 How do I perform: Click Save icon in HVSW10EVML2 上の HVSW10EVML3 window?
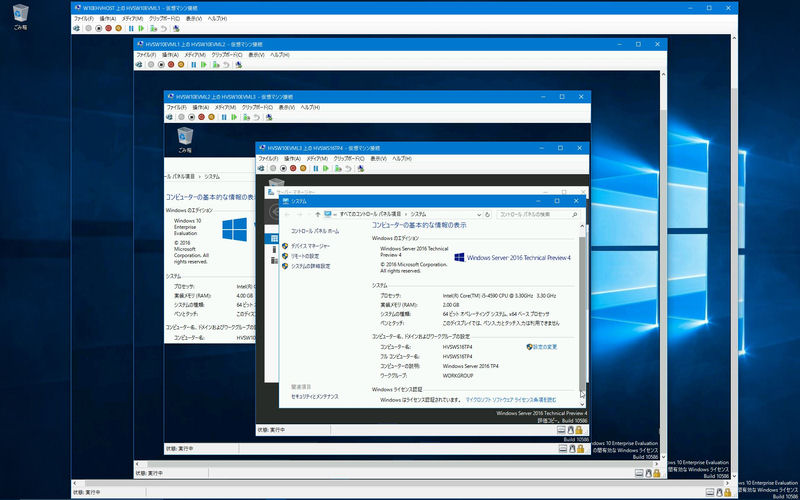(x=211, y=117)
